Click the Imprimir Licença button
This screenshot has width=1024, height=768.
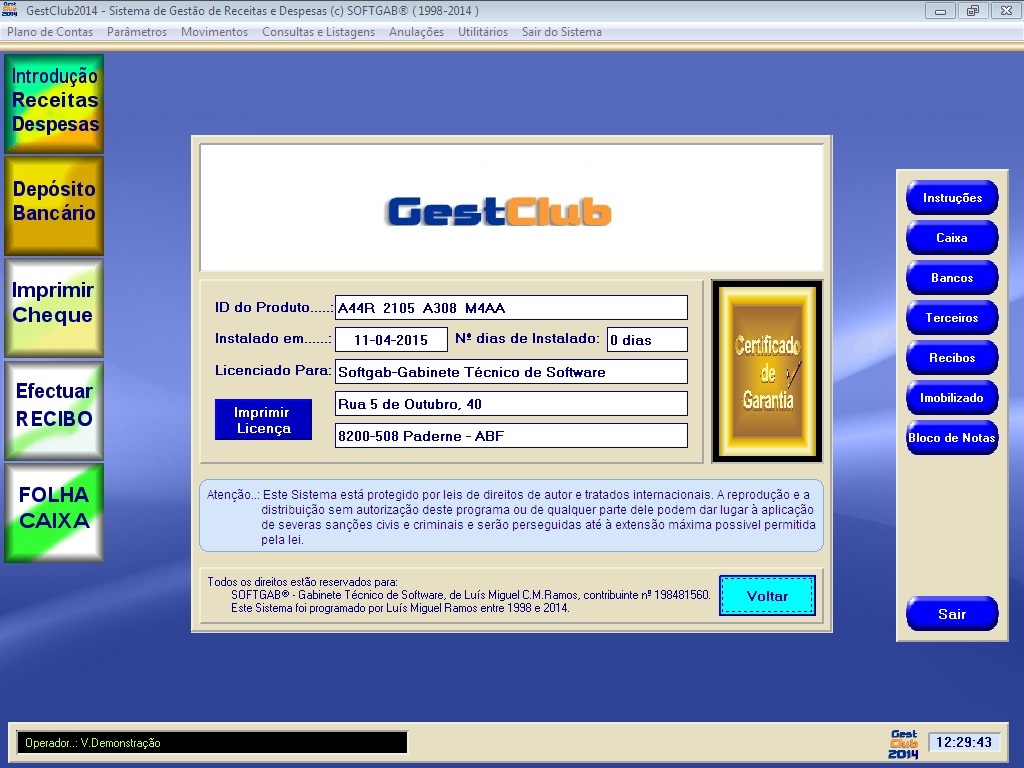click(x=263, y=420)
